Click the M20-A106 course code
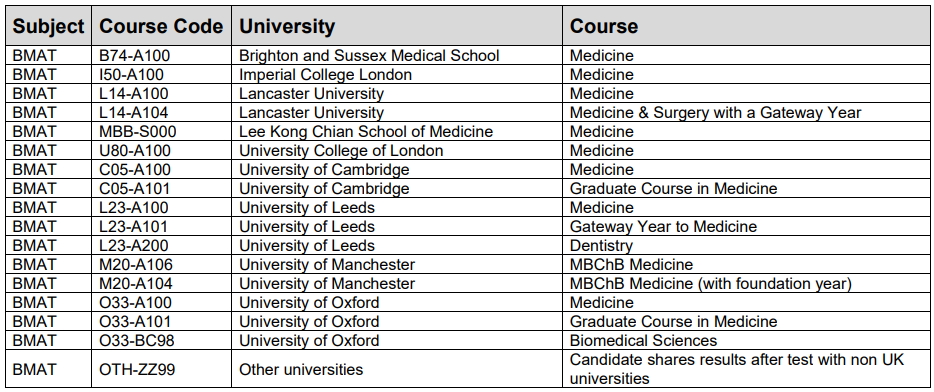This screenshot has height=392, width=934. tap(136, 264)
